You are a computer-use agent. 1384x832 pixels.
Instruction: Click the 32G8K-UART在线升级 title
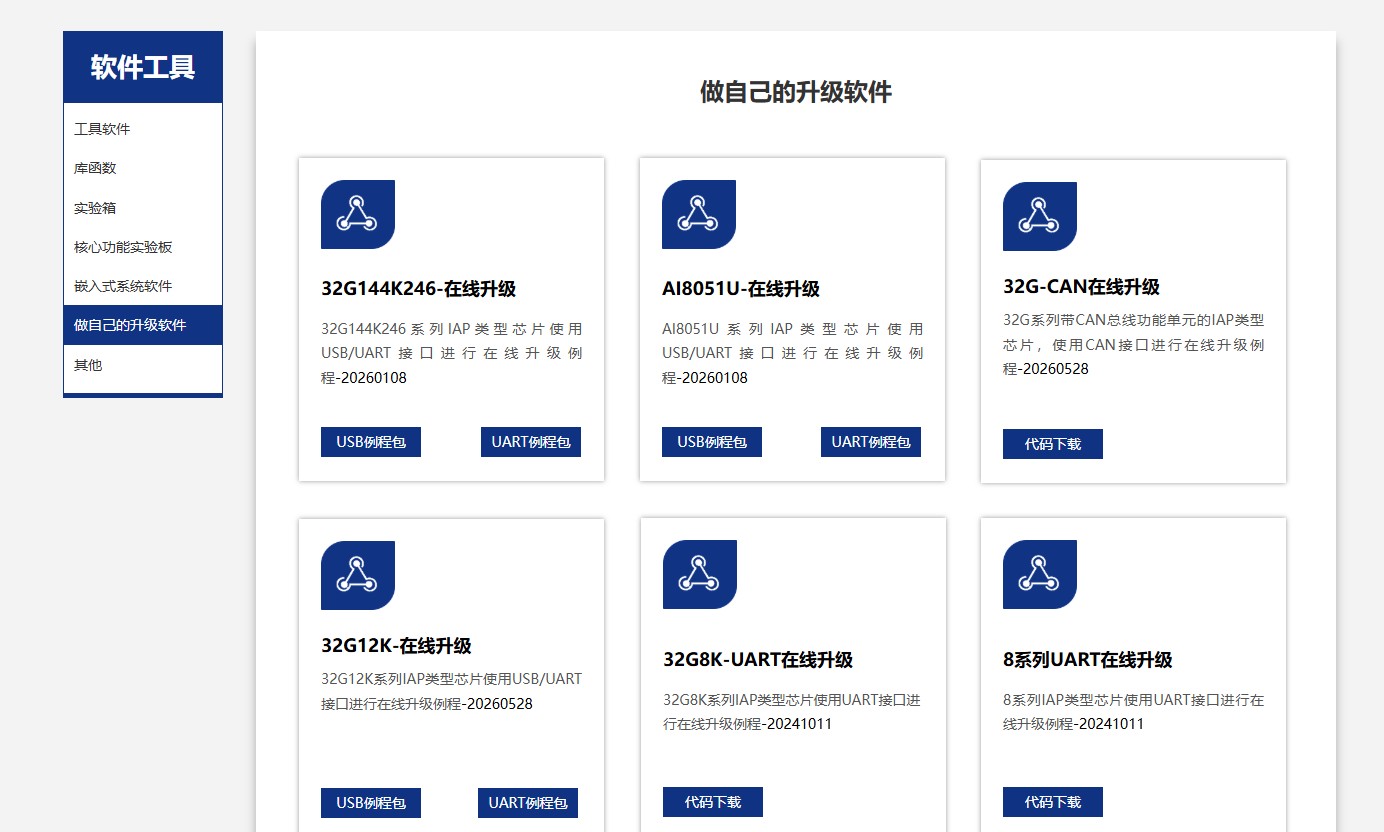coord(758,660)
